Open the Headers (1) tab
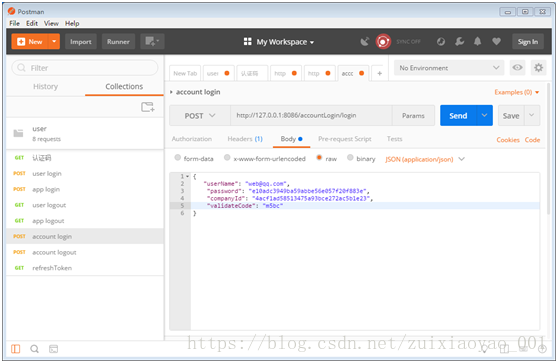This screenshot has height=363, width=558. (x=245, y=139)
